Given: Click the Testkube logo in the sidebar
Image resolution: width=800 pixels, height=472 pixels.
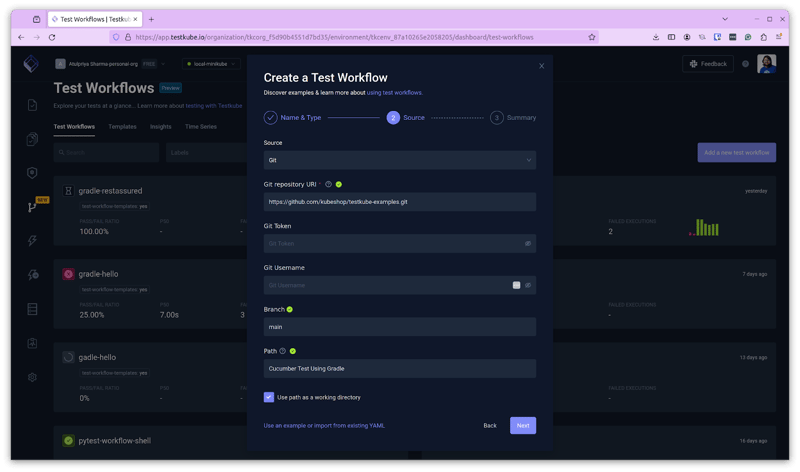Looking at the screenshot, I should pyautogui.click(x=31, y=64).
